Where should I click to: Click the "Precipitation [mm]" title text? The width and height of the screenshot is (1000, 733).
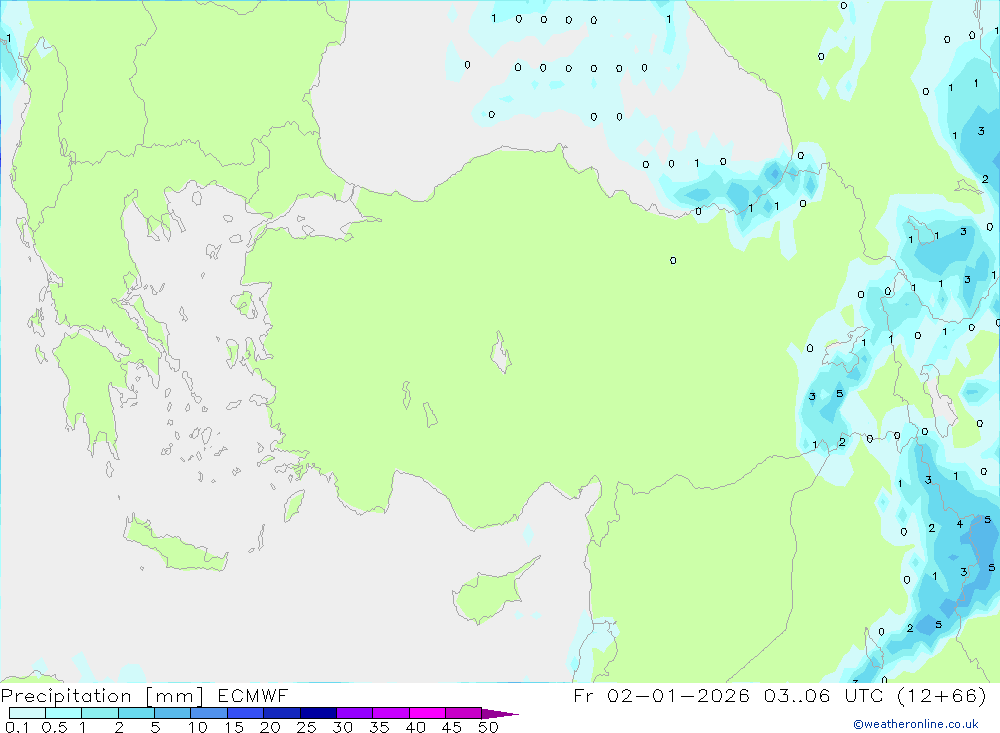tap(102, 695)
